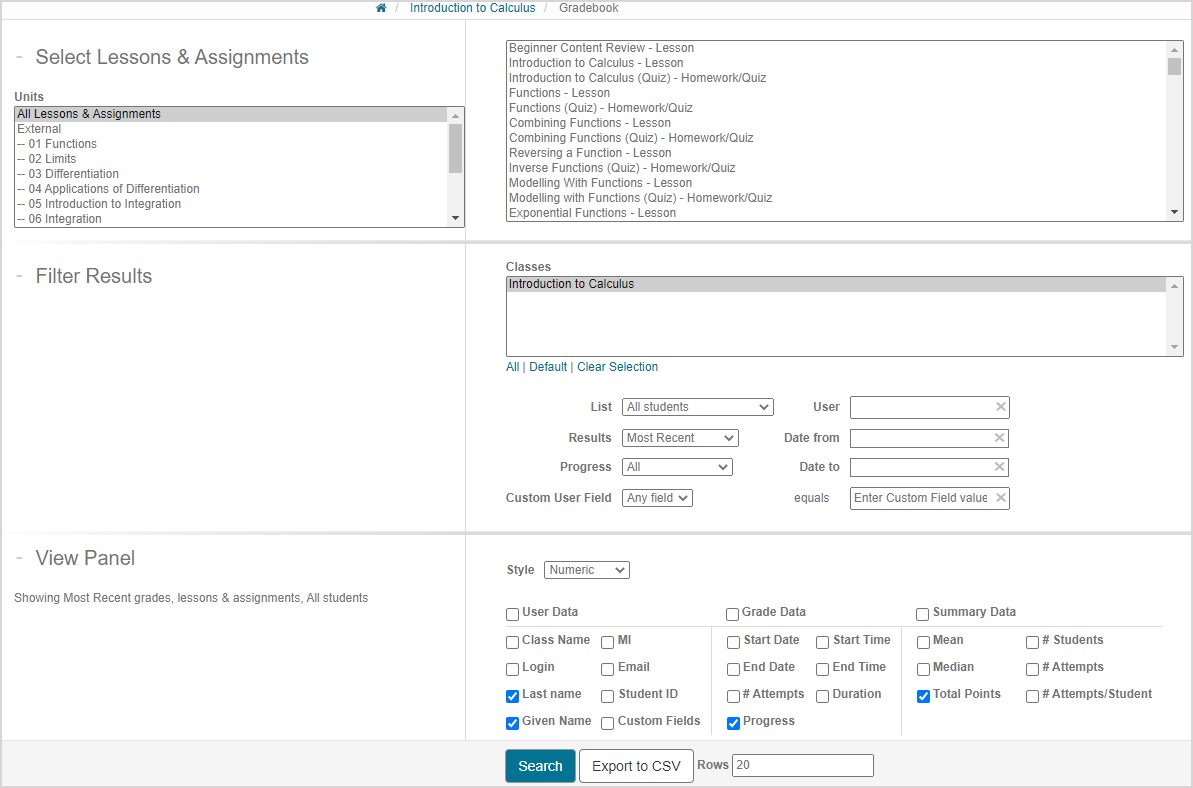Click the Introduction to Calculus breadcrumb link
Image resolution: width=1193 pixels, height=788 pixels.
click(472, 8)
